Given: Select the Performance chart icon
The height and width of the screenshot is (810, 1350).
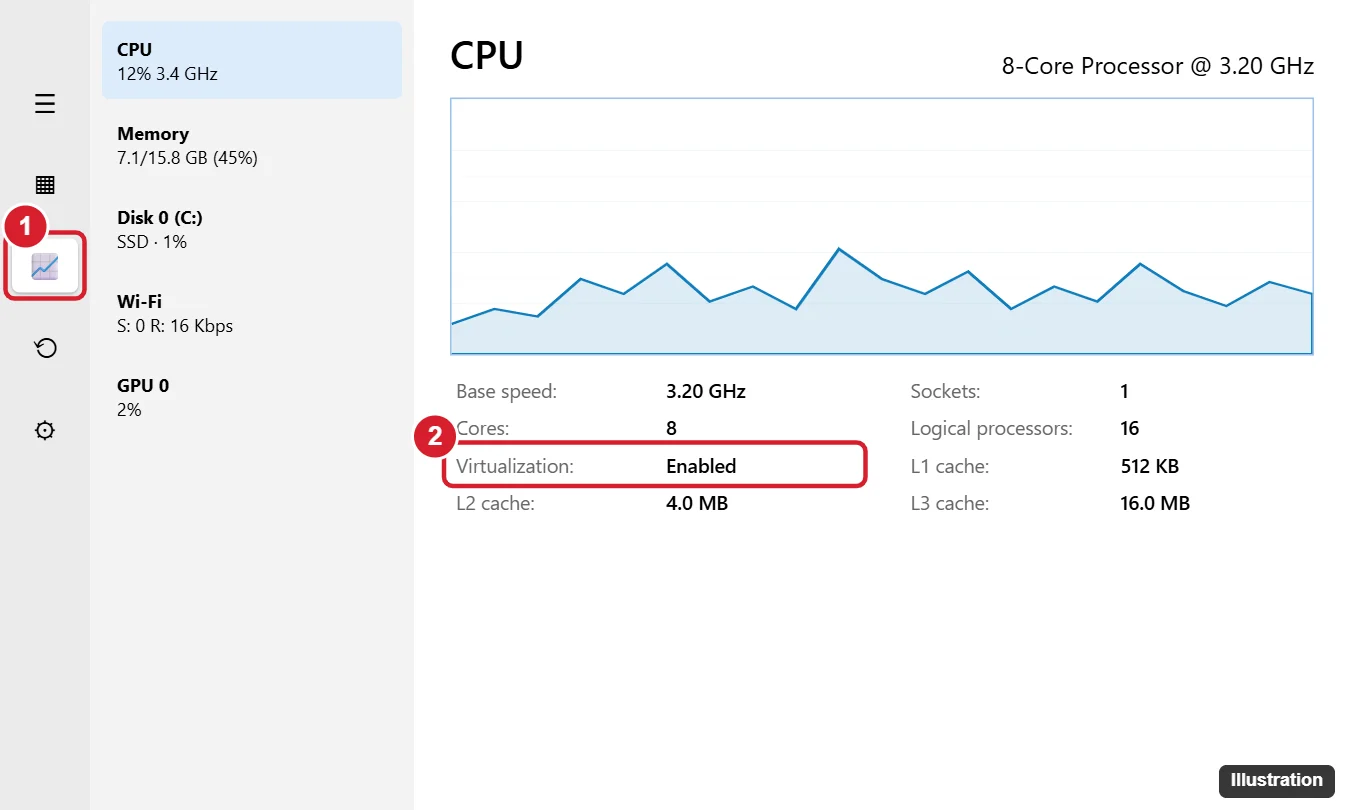Looking at the screenshot, I should click(45, 266).
